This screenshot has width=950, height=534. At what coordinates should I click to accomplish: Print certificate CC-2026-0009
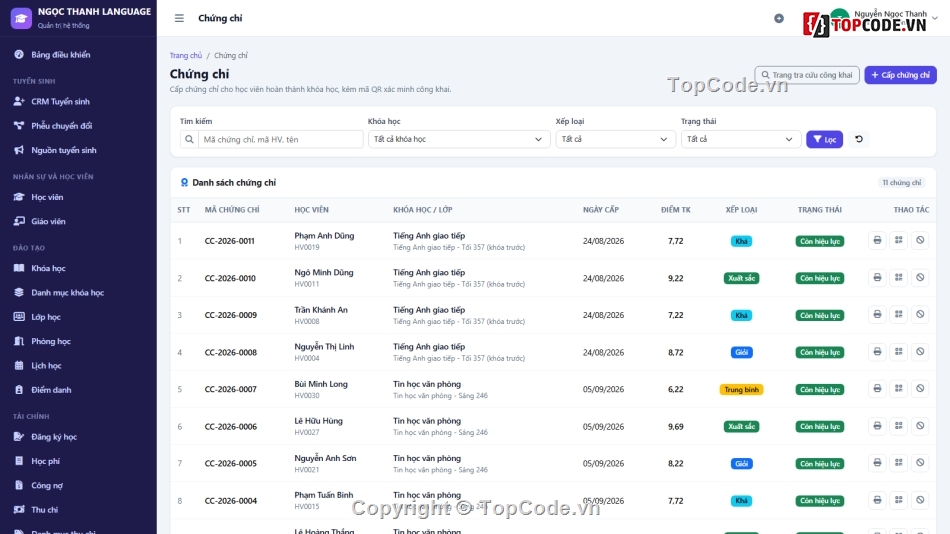point(877,315)
